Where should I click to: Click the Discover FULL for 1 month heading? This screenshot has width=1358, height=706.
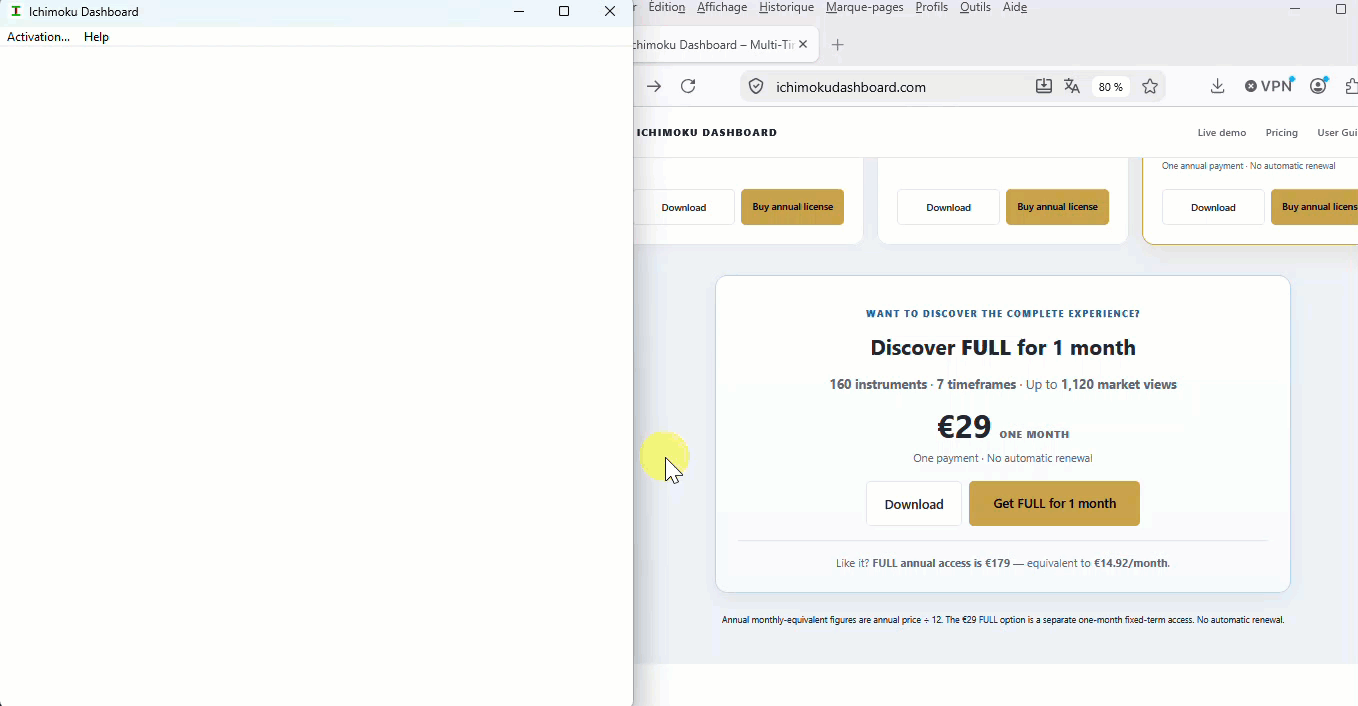point(1003,348)
